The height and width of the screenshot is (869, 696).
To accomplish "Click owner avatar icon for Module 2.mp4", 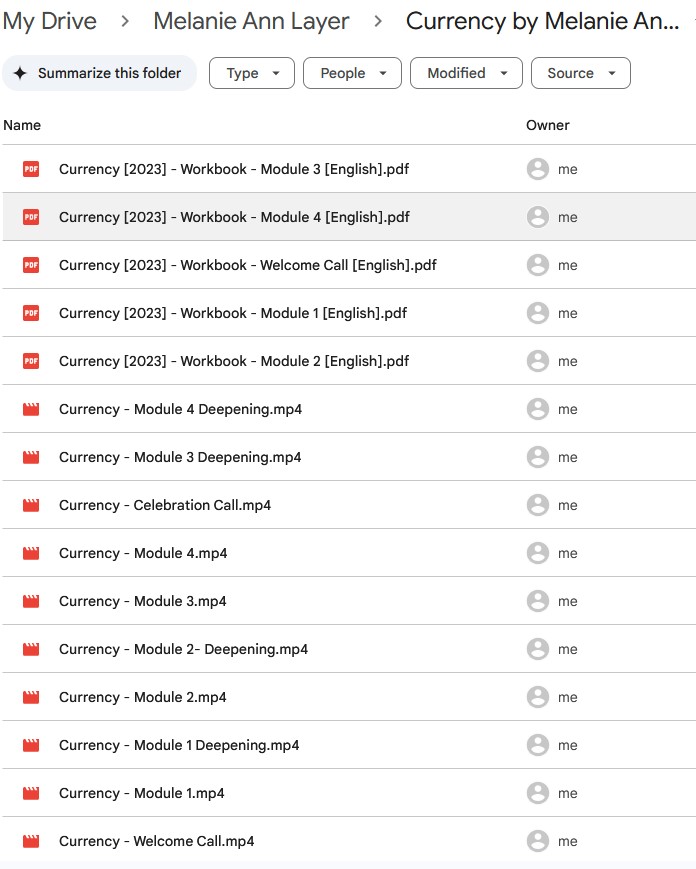I will click(538, 697).
